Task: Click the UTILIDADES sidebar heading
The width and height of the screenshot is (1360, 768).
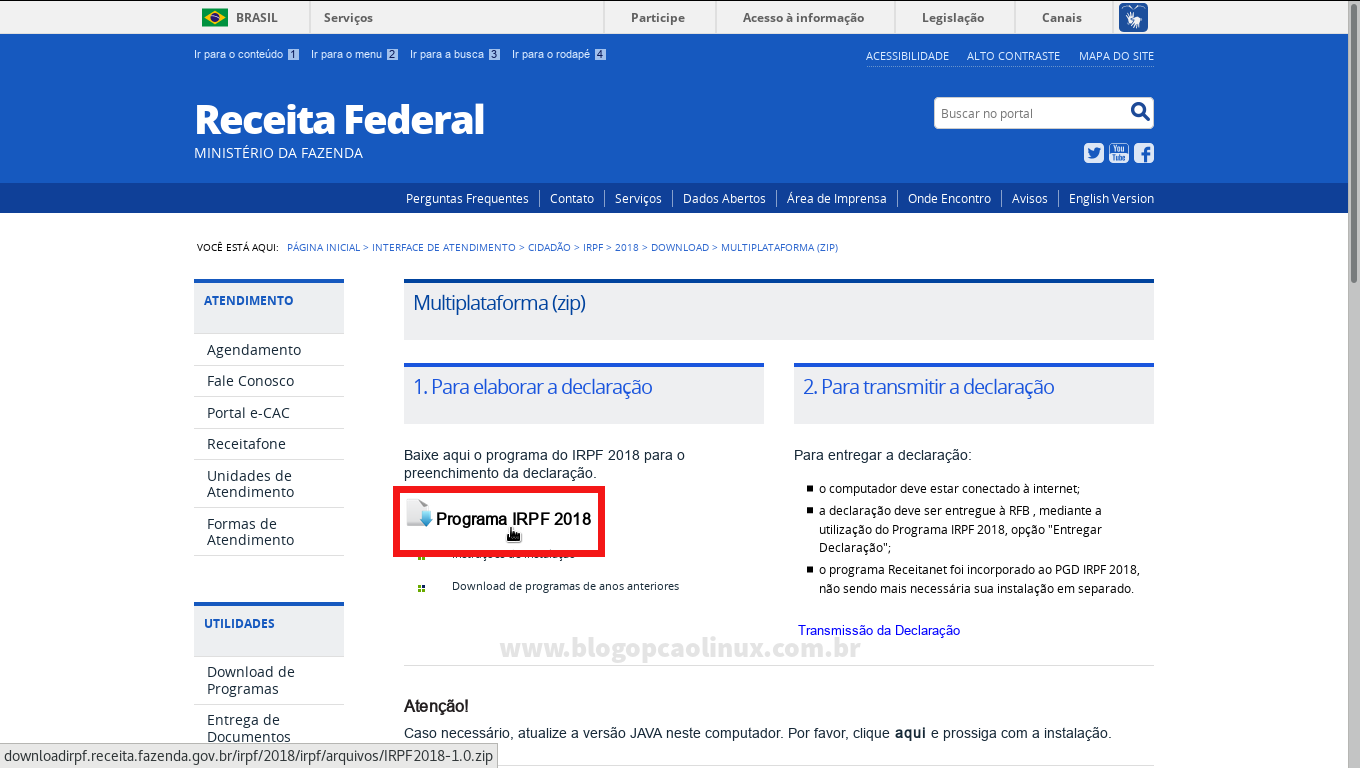Action: (239, 624)
